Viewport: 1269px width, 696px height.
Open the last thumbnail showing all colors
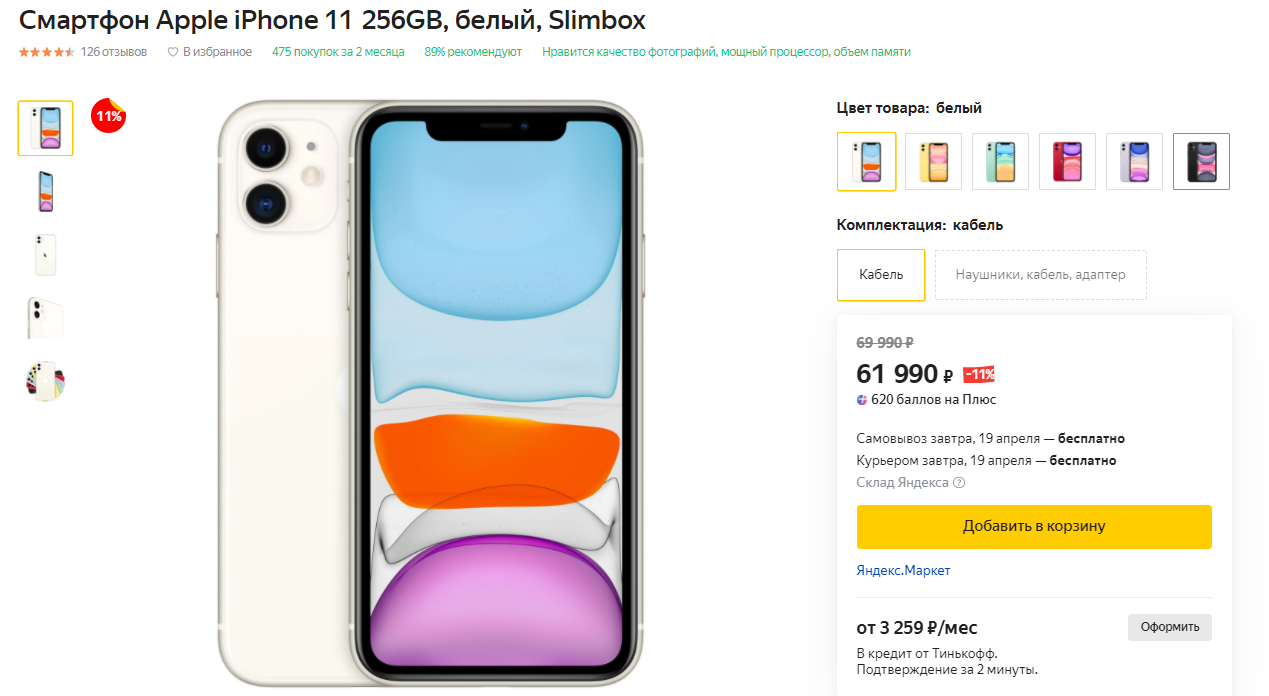(x=45, y=381)
